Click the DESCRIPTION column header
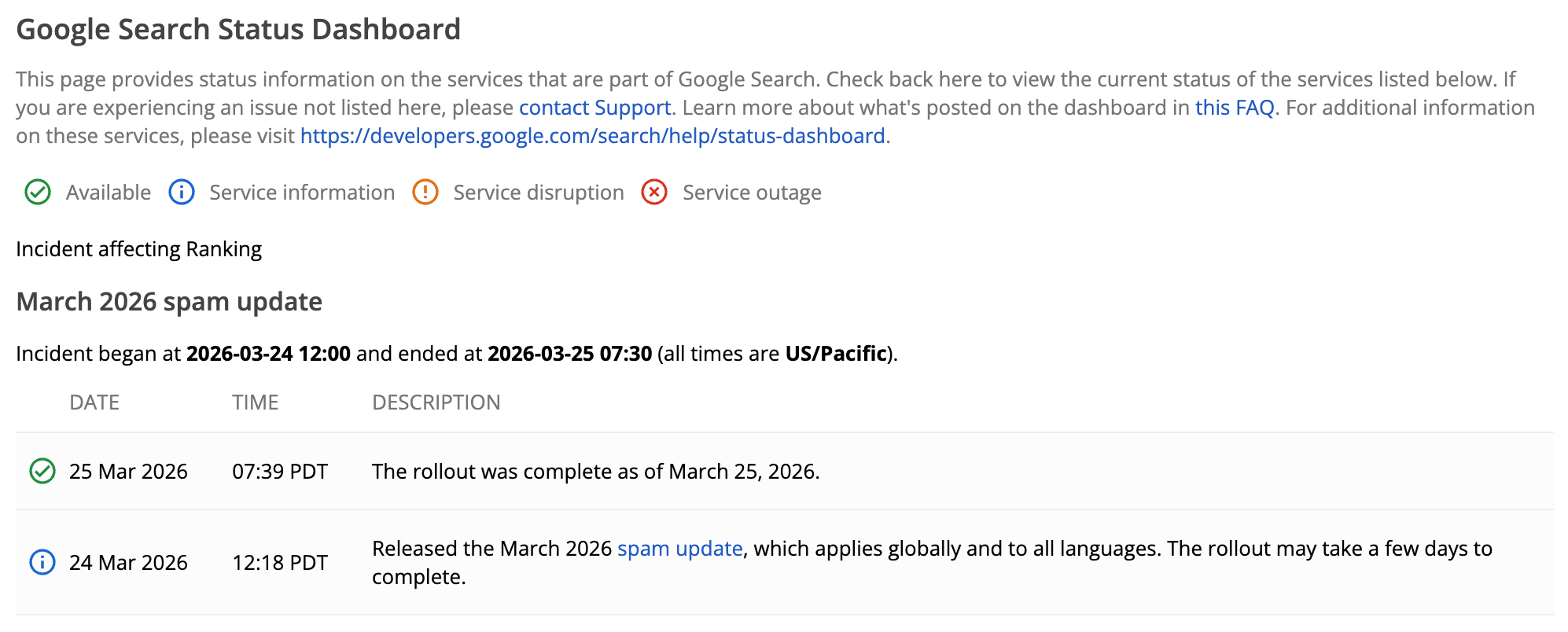The width and height of the screenshot is (1568, 632). click(436, 402)
